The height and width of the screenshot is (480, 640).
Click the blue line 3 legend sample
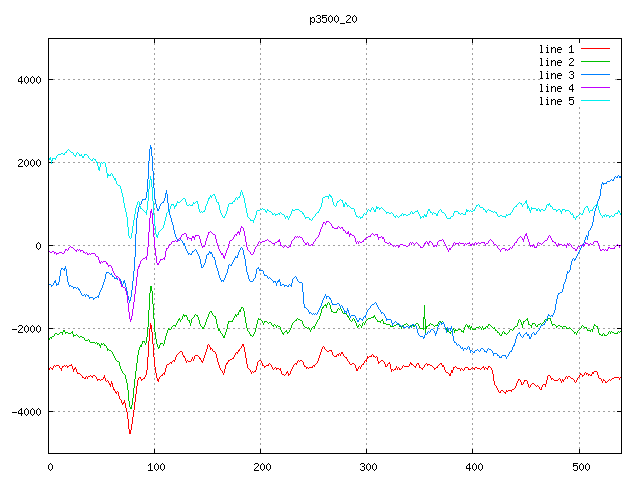[595, 75]
